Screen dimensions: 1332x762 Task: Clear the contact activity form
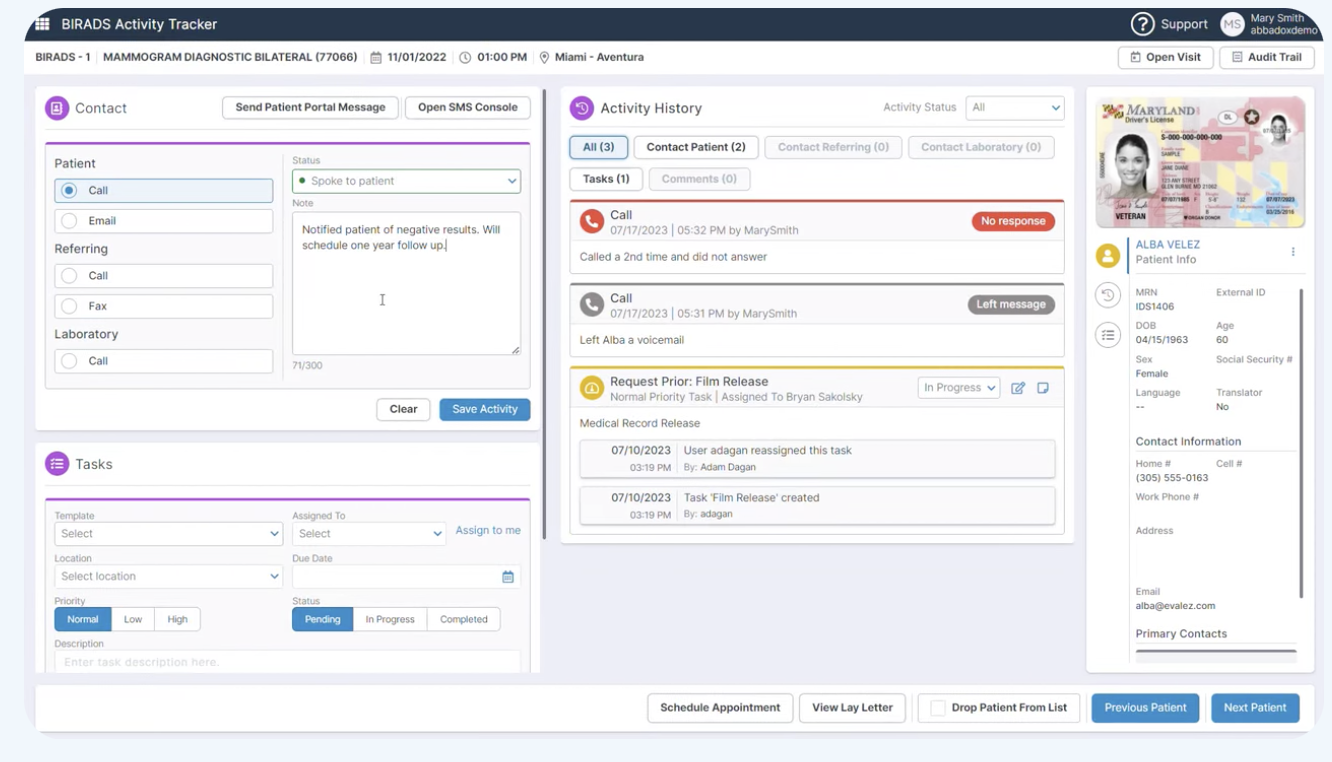(404, 409)
